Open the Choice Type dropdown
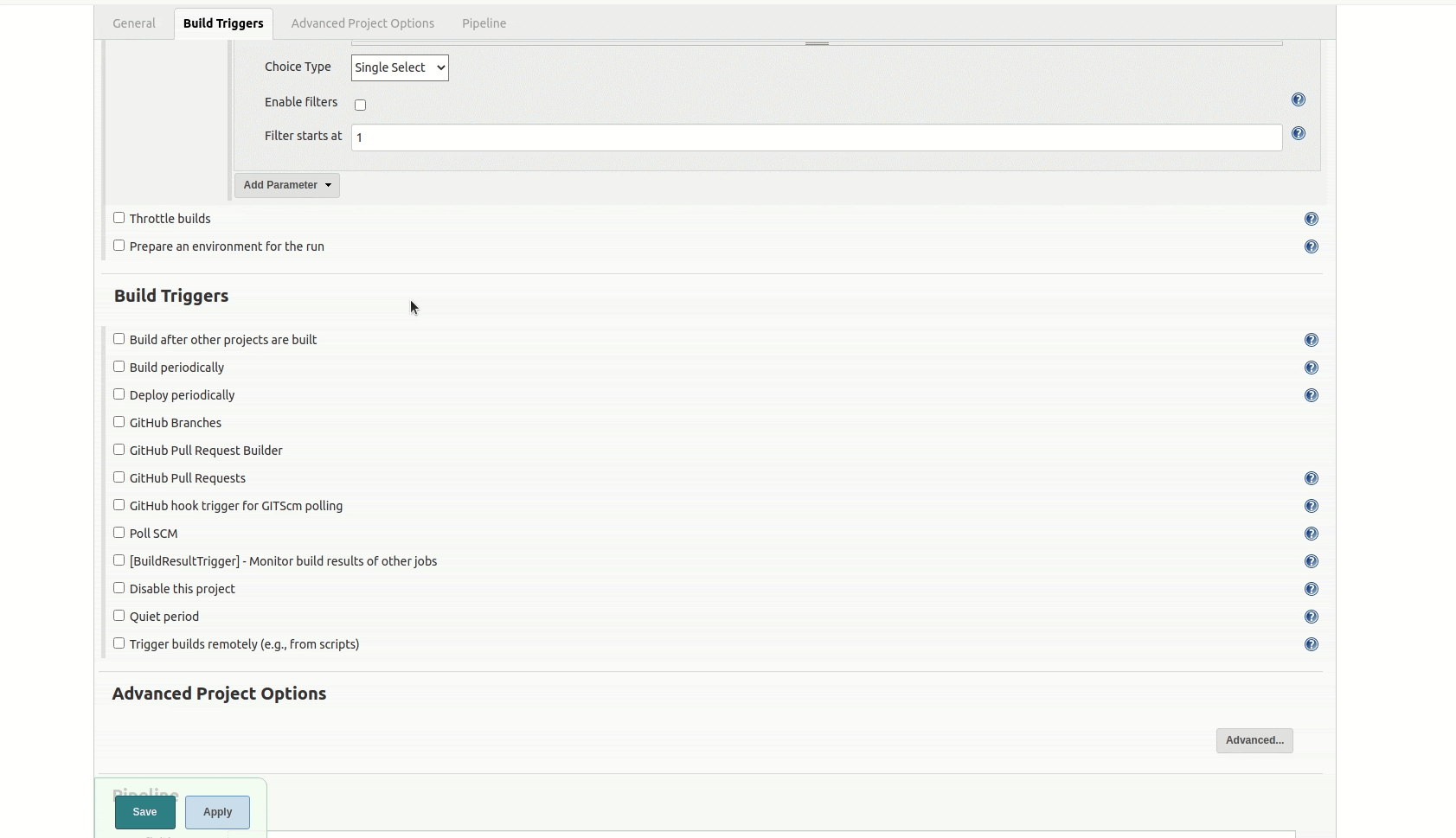This screenshot has height=838, width=1456. pos(399,67)
